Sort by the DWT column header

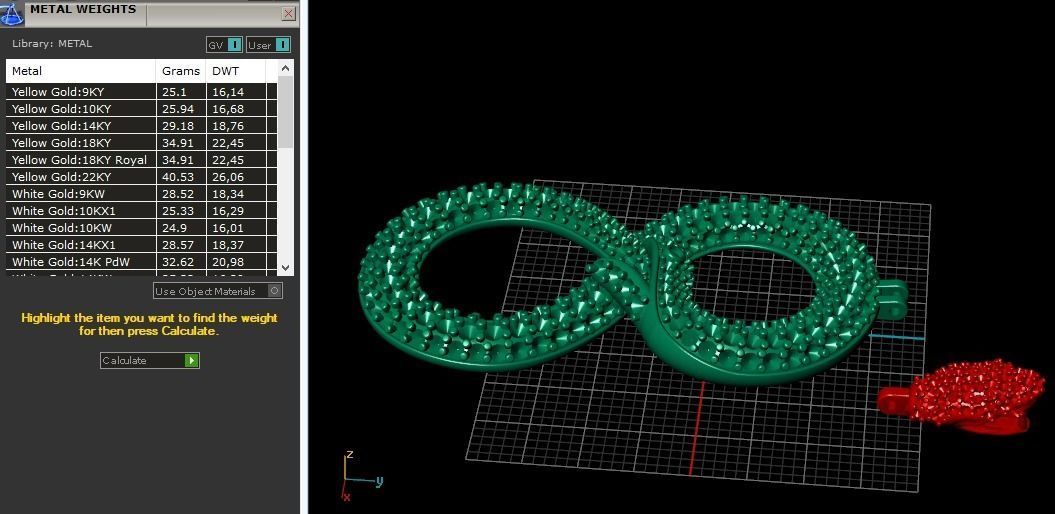click(x=235, y=71)
